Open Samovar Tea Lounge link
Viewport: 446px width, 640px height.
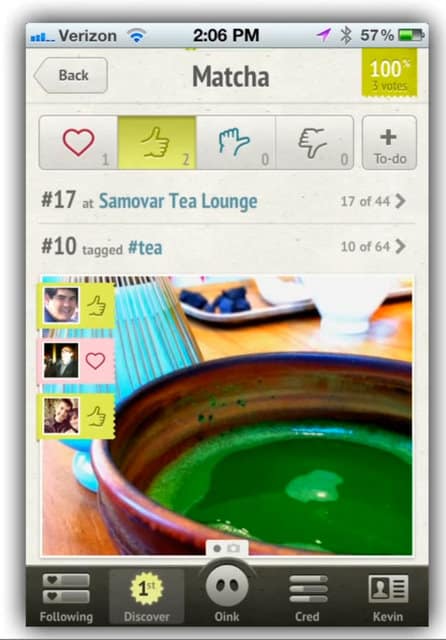(x=178, y=201)
